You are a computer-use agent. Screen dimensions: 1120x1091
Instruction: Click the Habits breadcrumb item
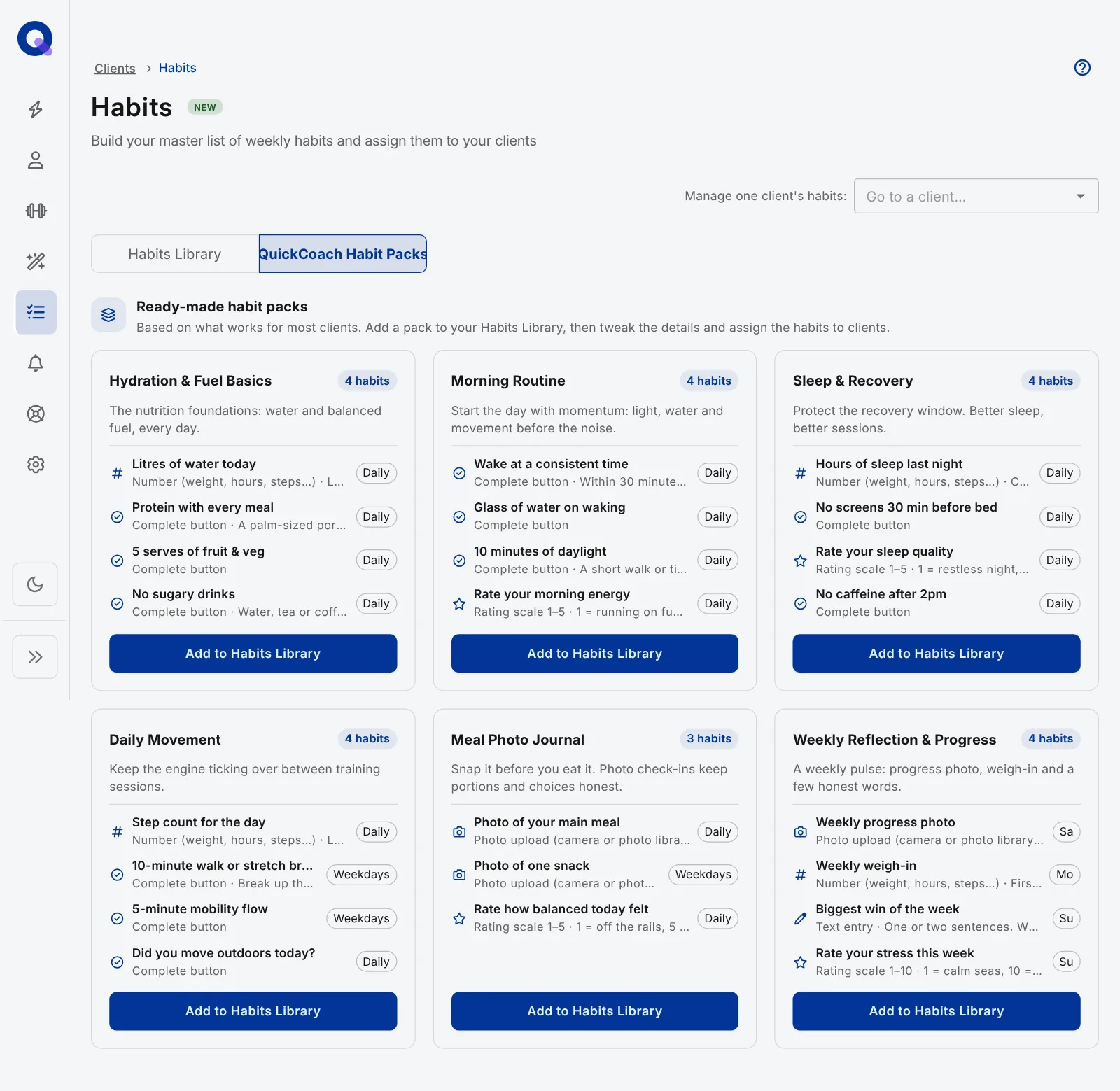(x=177, y=68)
